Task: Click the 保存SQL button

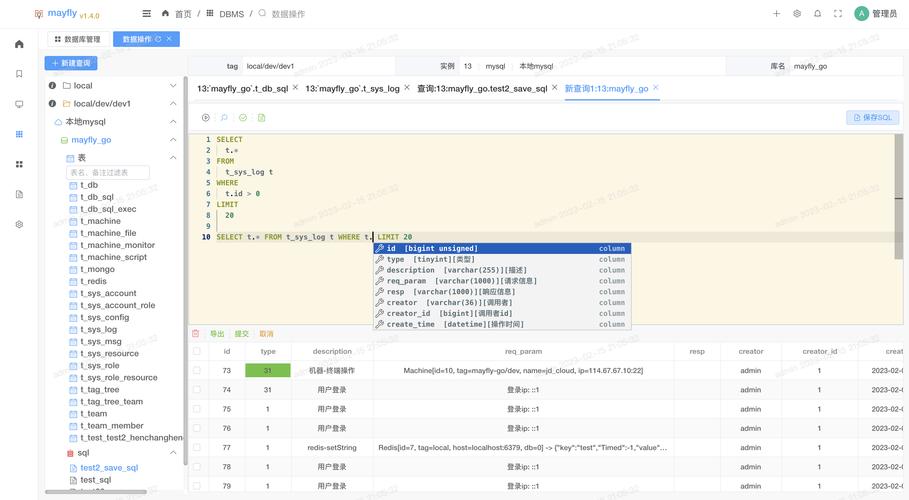Action: tap(872, 117)
